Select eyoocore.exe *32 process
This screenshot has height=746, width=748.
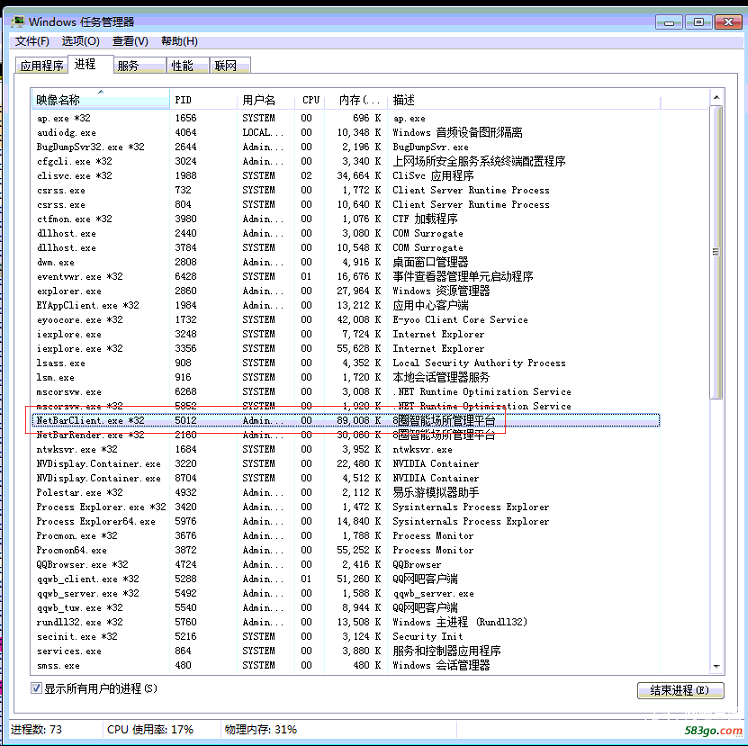(x=346, y=320)
